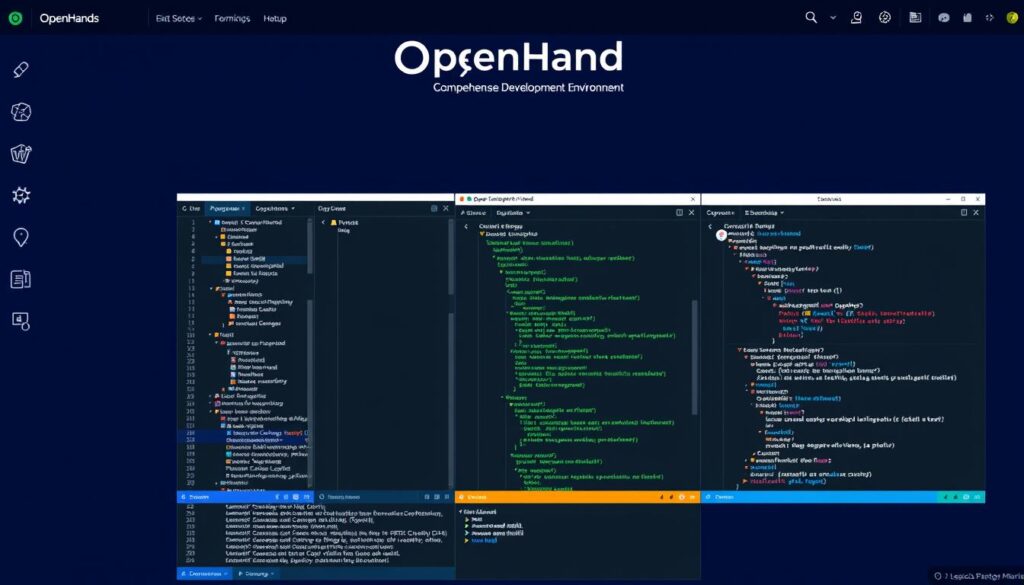Click the code brackets icon in top bar
Screen dimensions: 1024x585
tap(989, 18)
